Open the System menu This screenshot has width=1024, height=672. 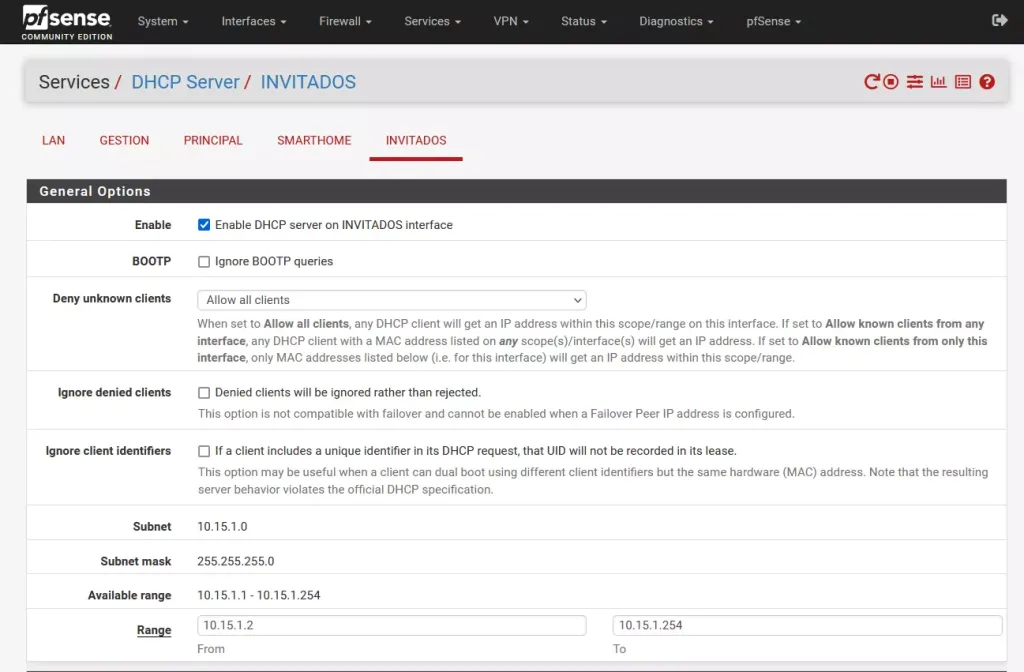[163, 22]
